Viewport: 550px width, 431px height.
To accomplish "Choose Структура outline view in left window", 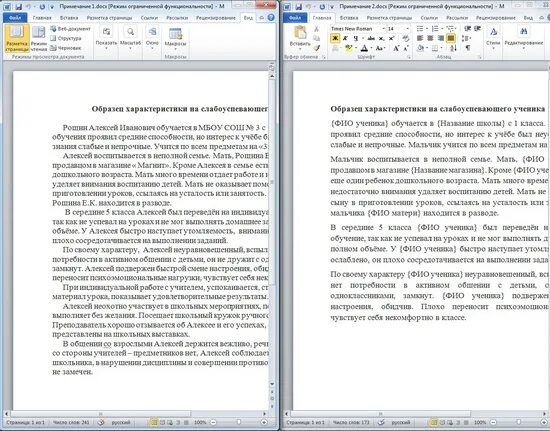I will pos(66,38).
